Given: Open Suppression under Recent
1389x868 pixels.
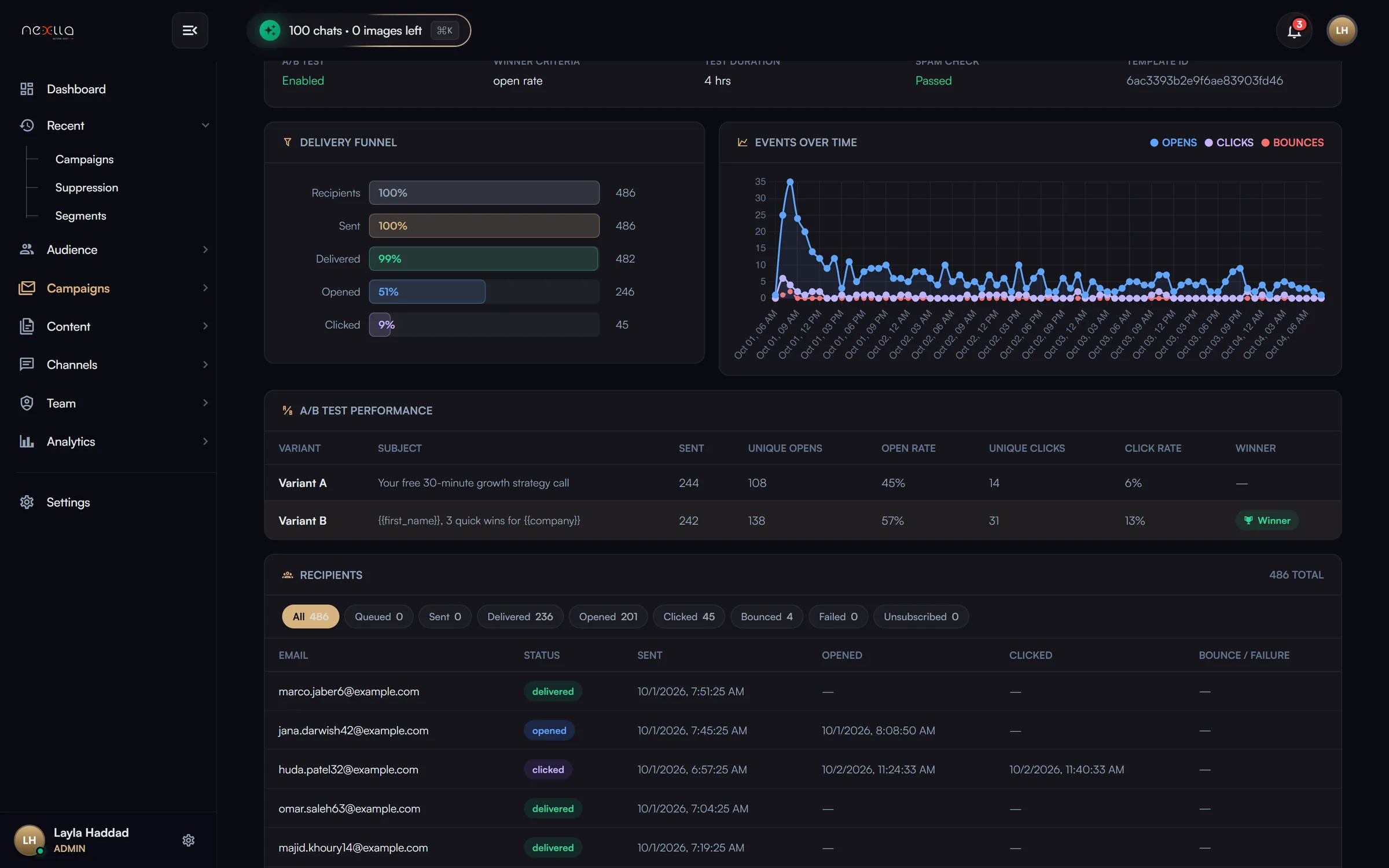Looking at the screenshot, I should coord(87,187).
